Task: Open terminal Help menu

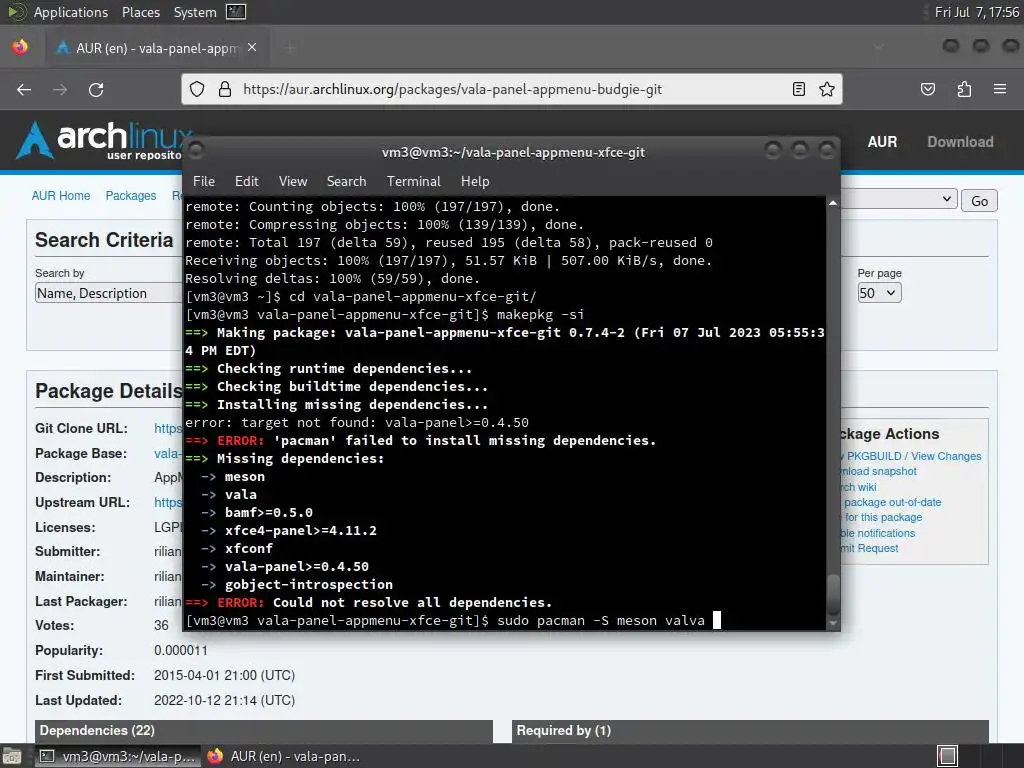Action: click(x=475, y=182)
